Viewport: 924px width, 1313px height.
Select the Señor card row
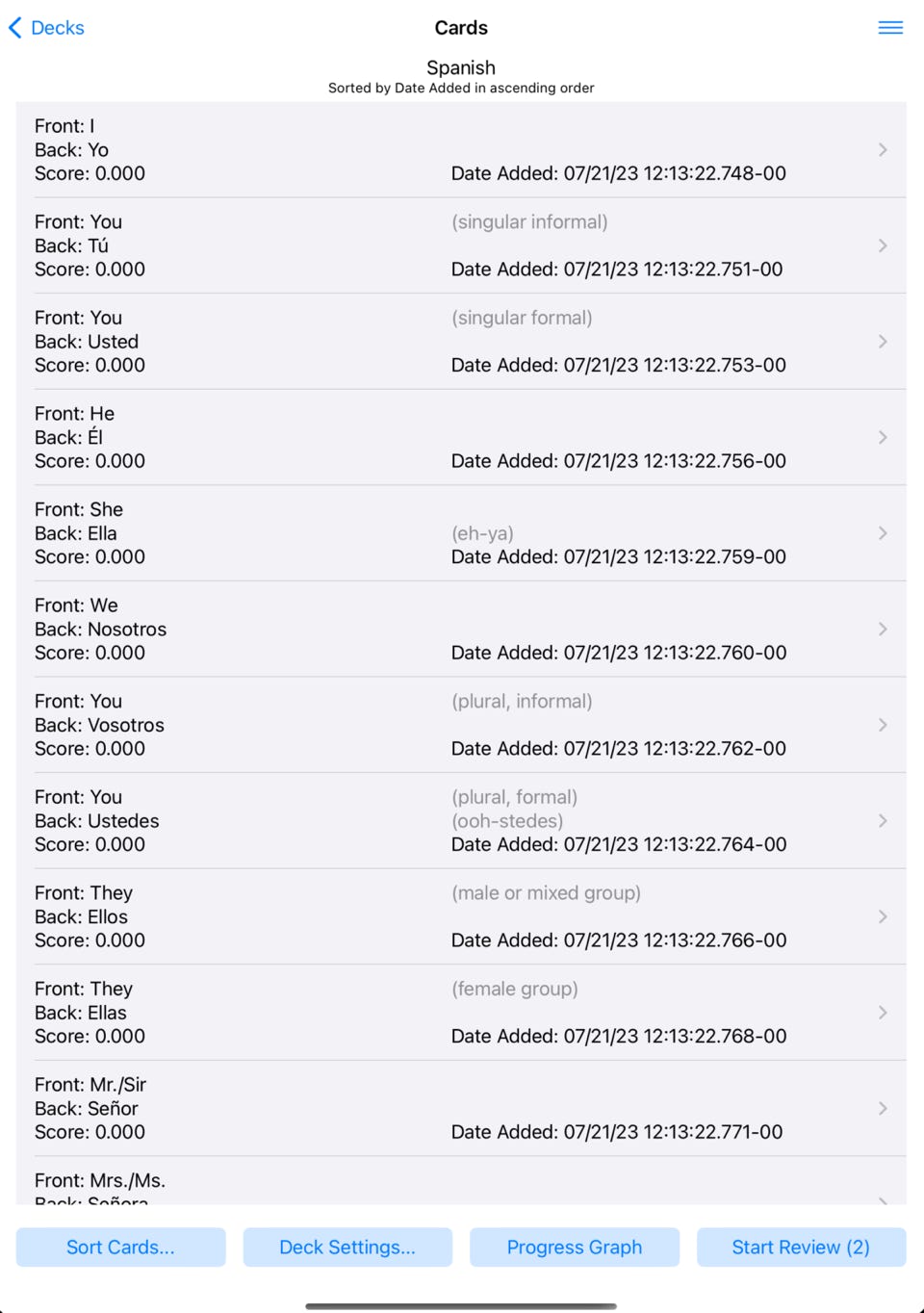pos(460,1109)
